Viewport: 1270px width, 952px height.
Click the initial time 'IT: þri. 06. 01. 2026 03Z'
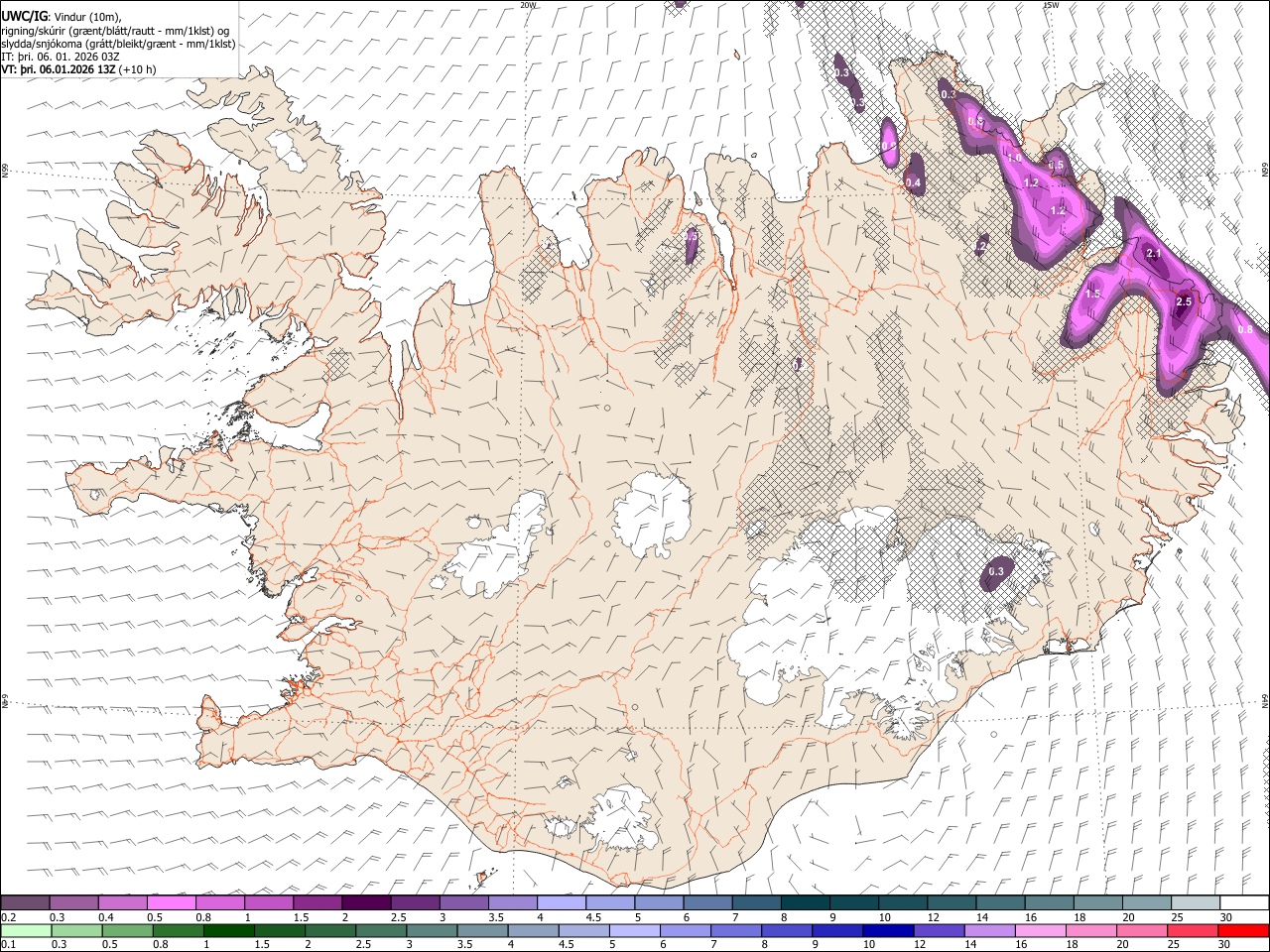[61, 57]
